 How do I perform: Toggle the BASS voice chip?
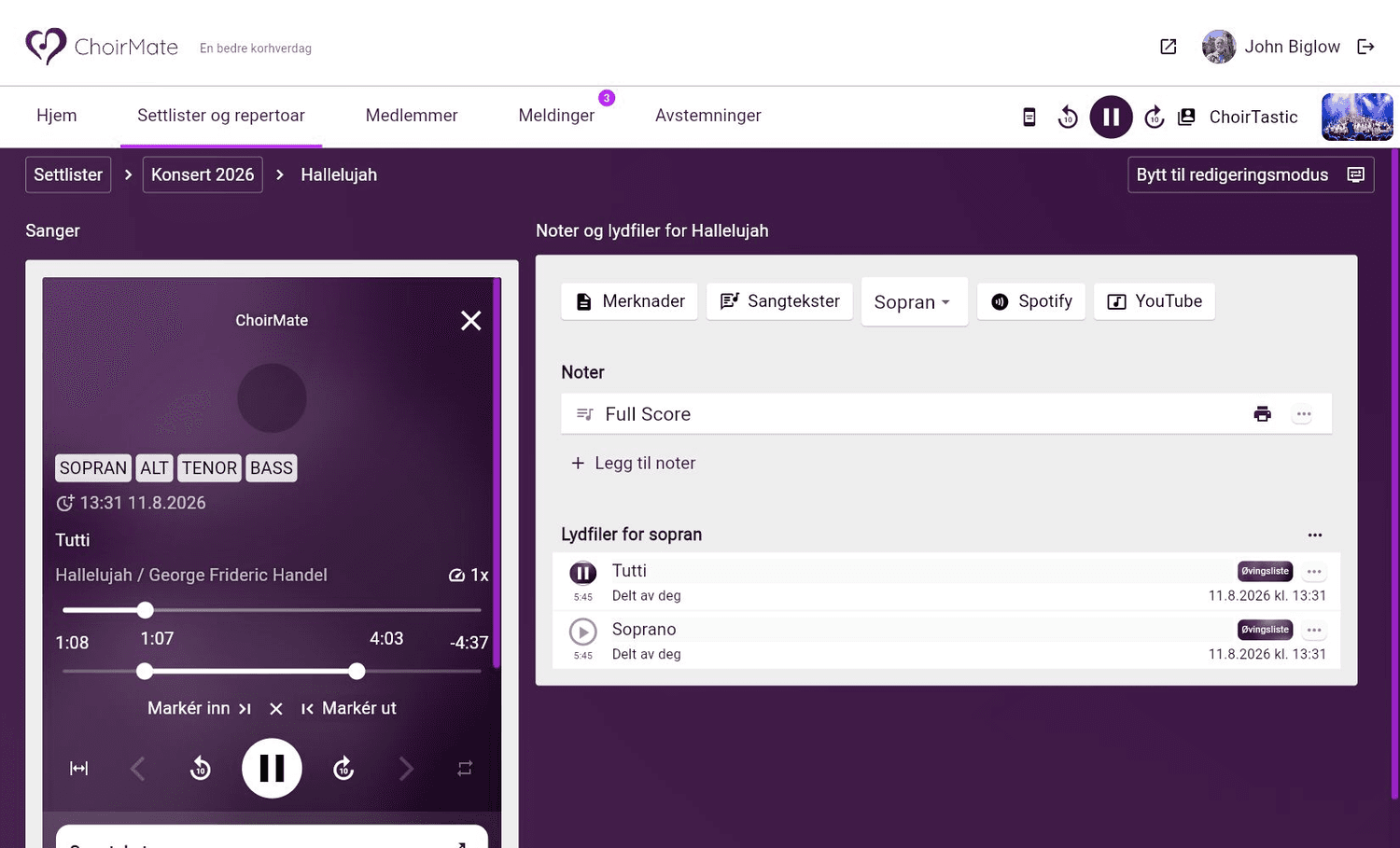[272, 468]
